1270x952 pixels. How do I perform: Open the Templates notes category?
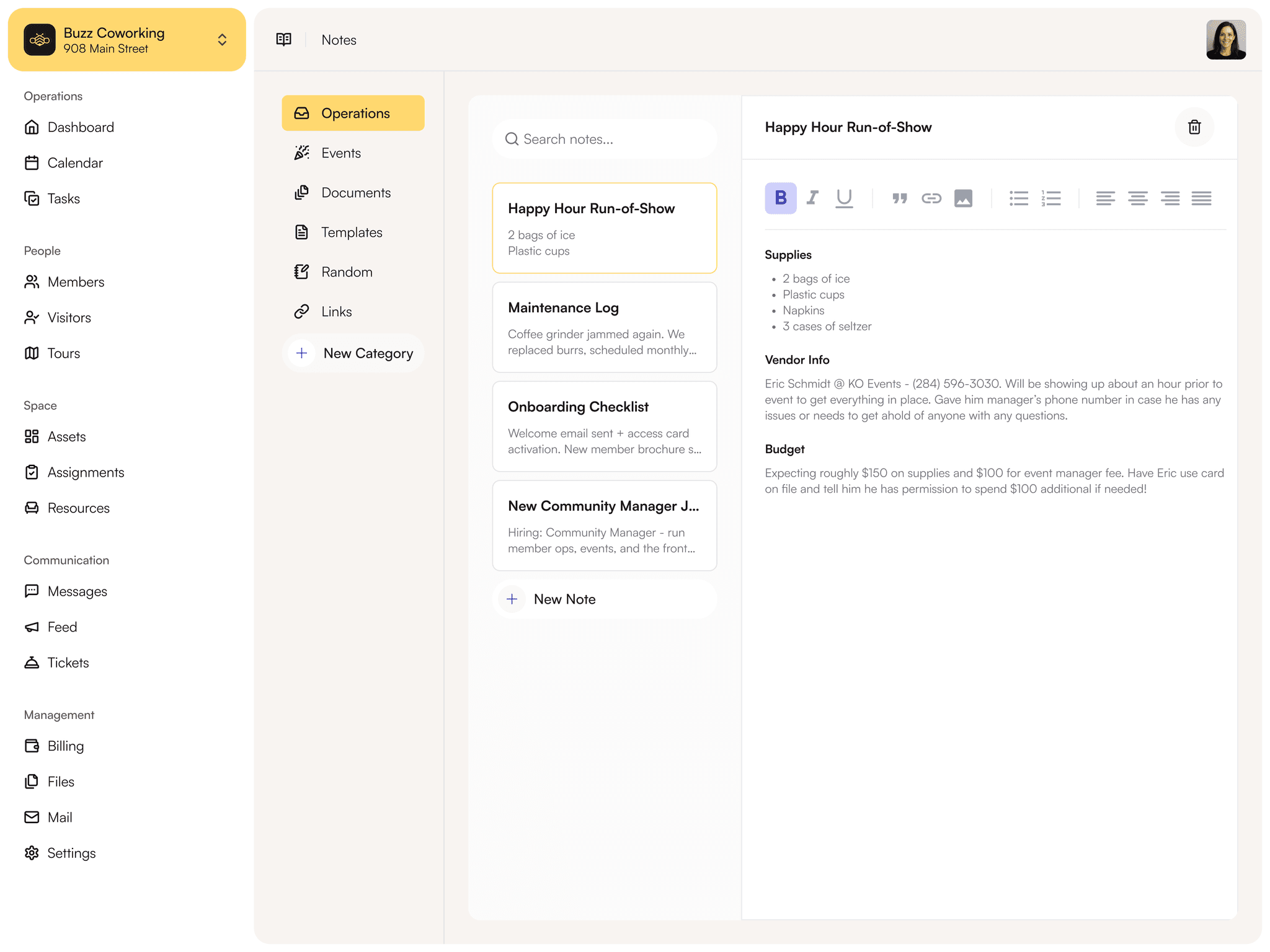pos(351,232)
